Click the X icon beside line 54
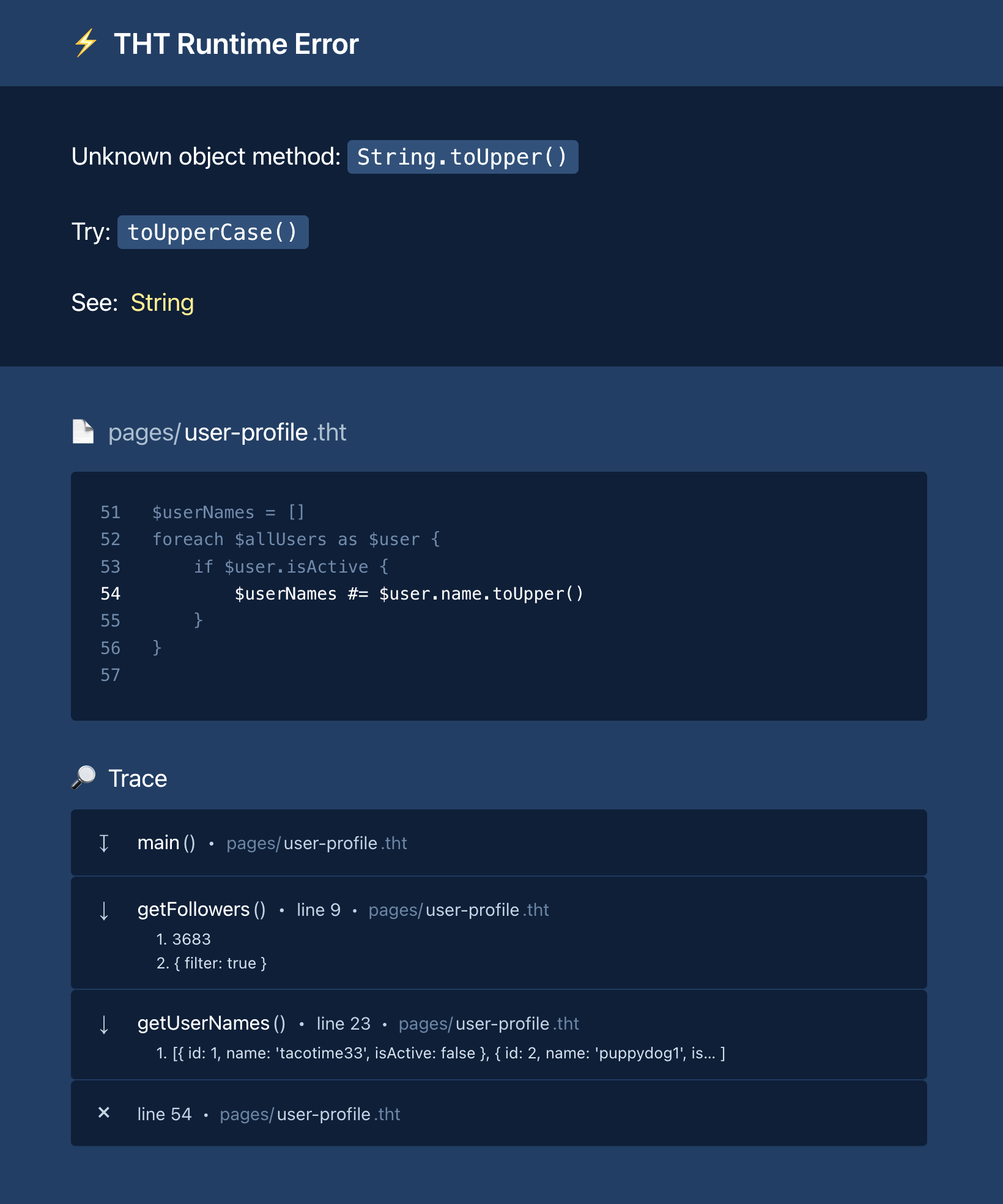Image resolution: width=1003 pixels, height=1204 pixels. tap(104, 1113)
